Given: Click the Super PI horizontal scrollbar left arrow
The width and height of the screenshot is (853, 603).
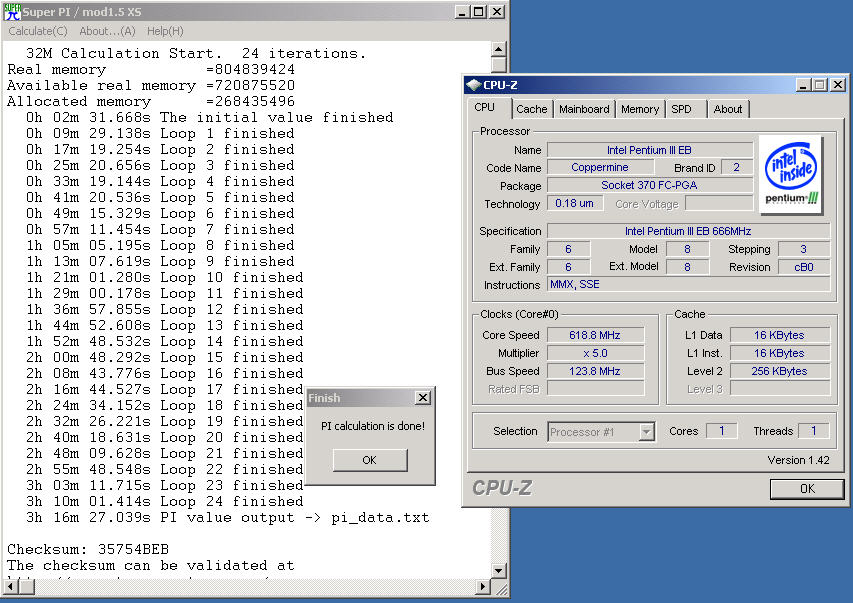Looking at the screenshot, I should (10, 587).
